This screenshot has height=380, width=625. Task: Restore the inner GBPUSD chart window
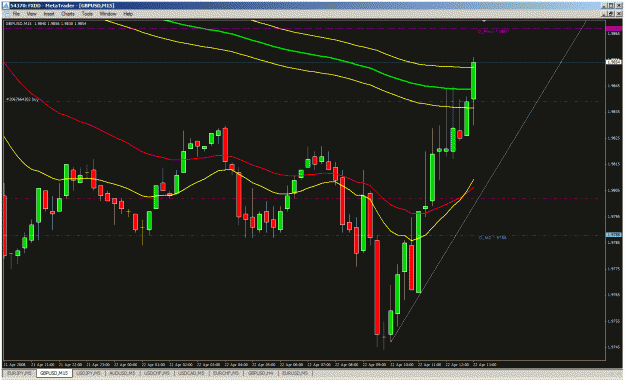click(611, 14)
